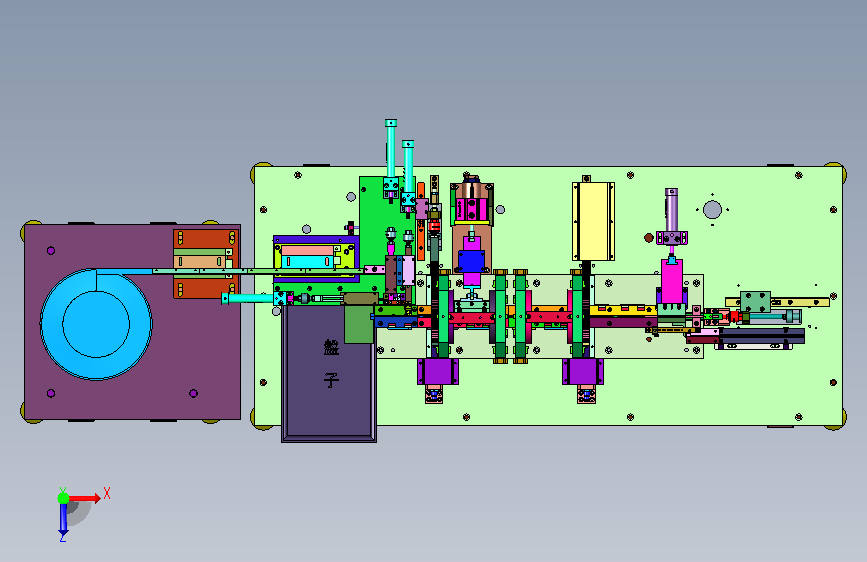Screen dimensions: 867x562
Task: Select the left purple motor block below the conveyor
Action: point(438,371)
